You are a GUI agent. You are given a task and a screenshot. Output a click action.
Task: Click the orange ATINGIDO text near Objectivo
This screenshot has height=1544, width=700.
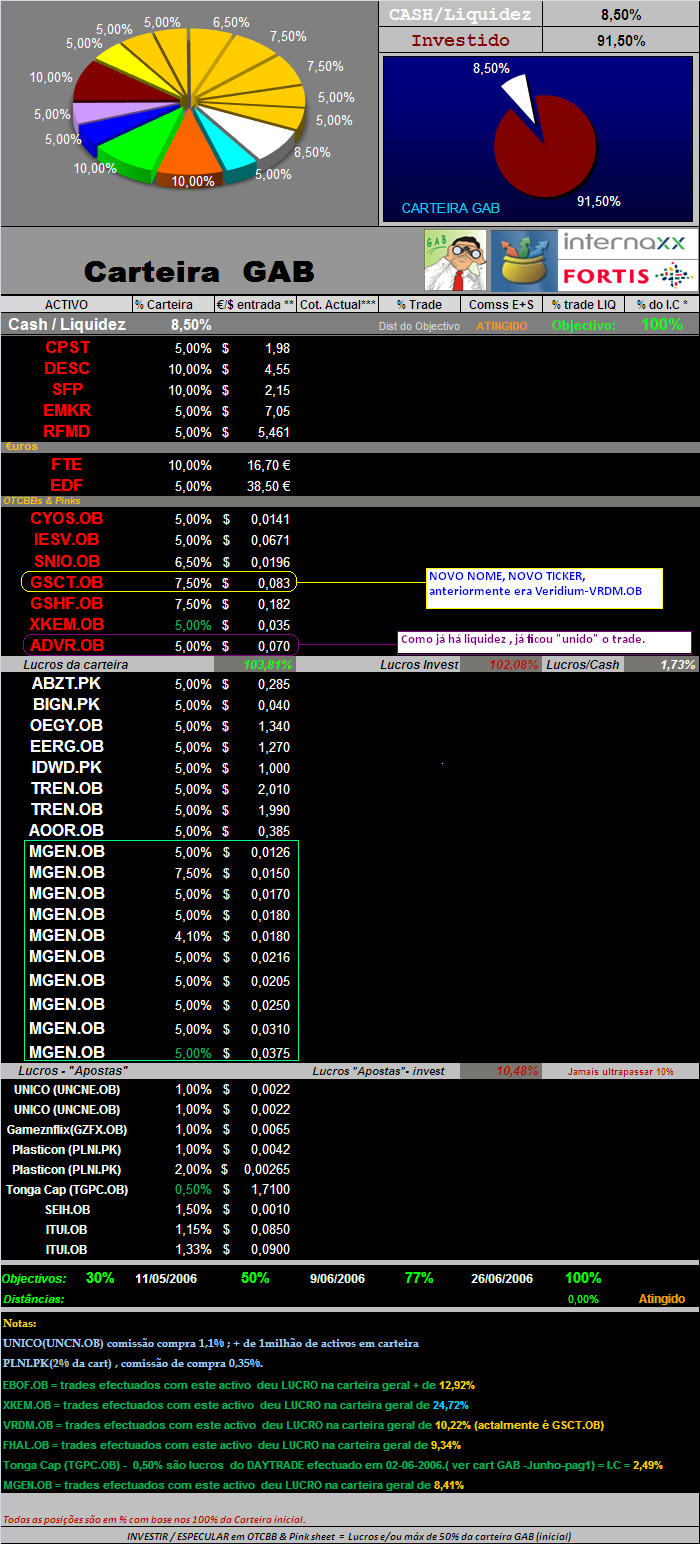(501, 326)
